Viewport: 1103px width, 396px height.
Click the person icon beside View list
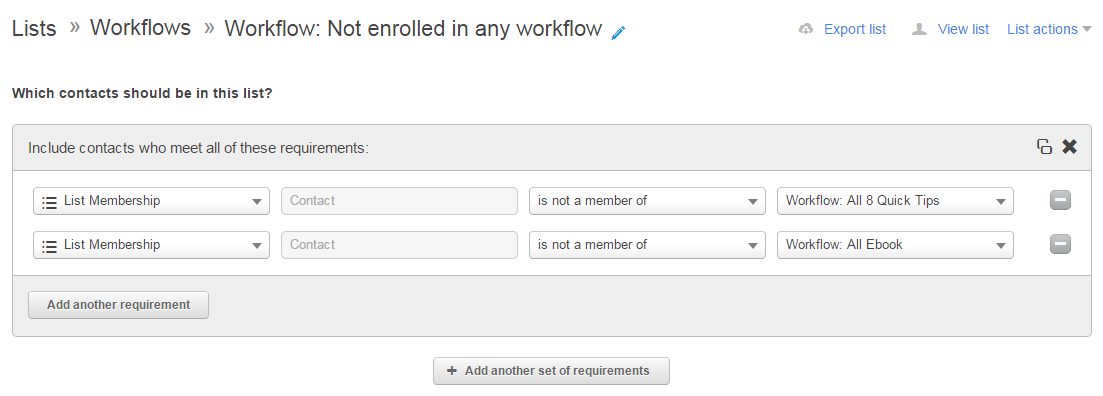click(x=919, y=29)
